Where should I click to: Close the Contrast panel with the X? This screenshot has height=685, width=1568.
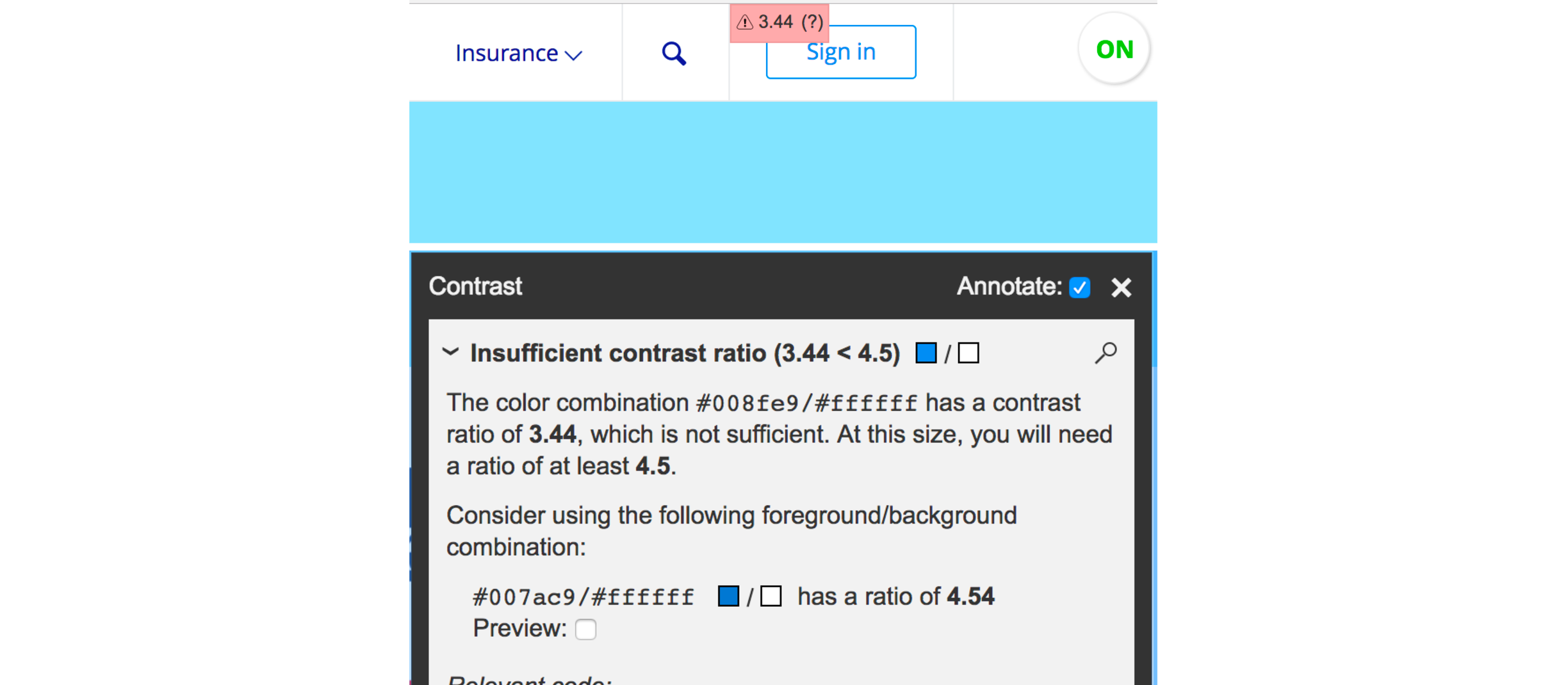click(x=1121, y=287)
